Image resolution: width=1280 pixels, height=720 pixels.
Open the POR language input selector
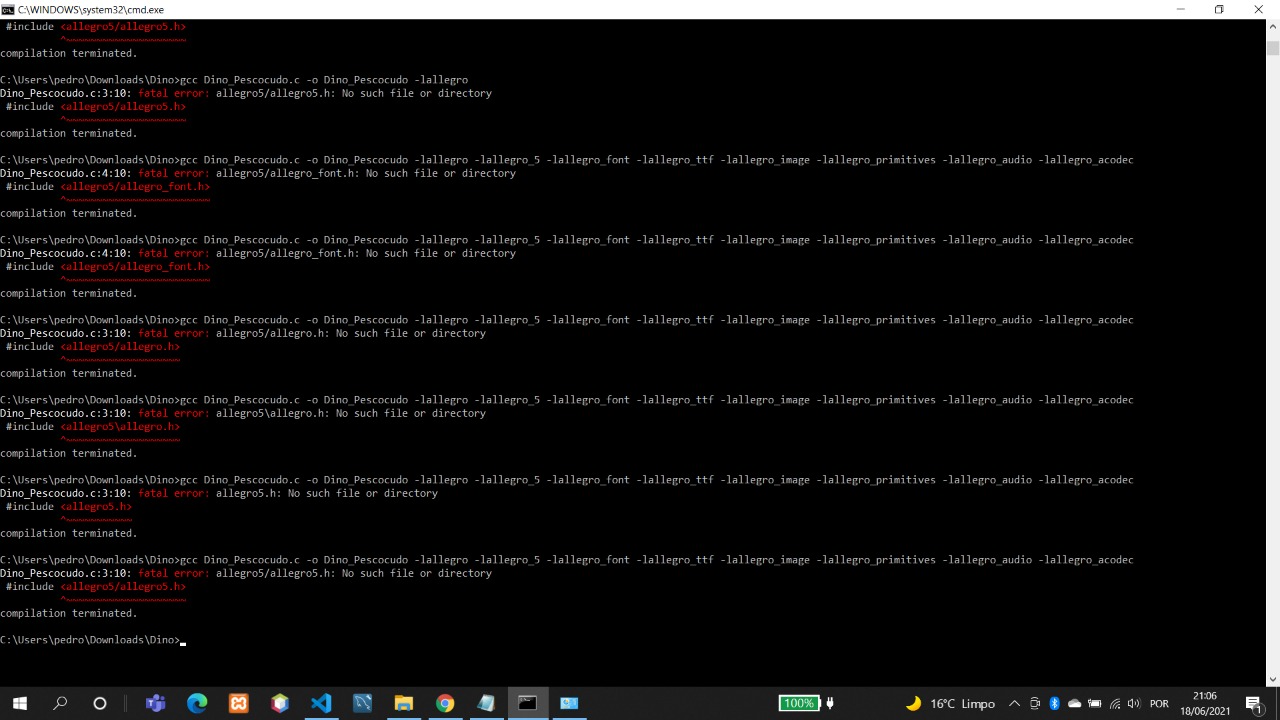[x=1159, y=703]
